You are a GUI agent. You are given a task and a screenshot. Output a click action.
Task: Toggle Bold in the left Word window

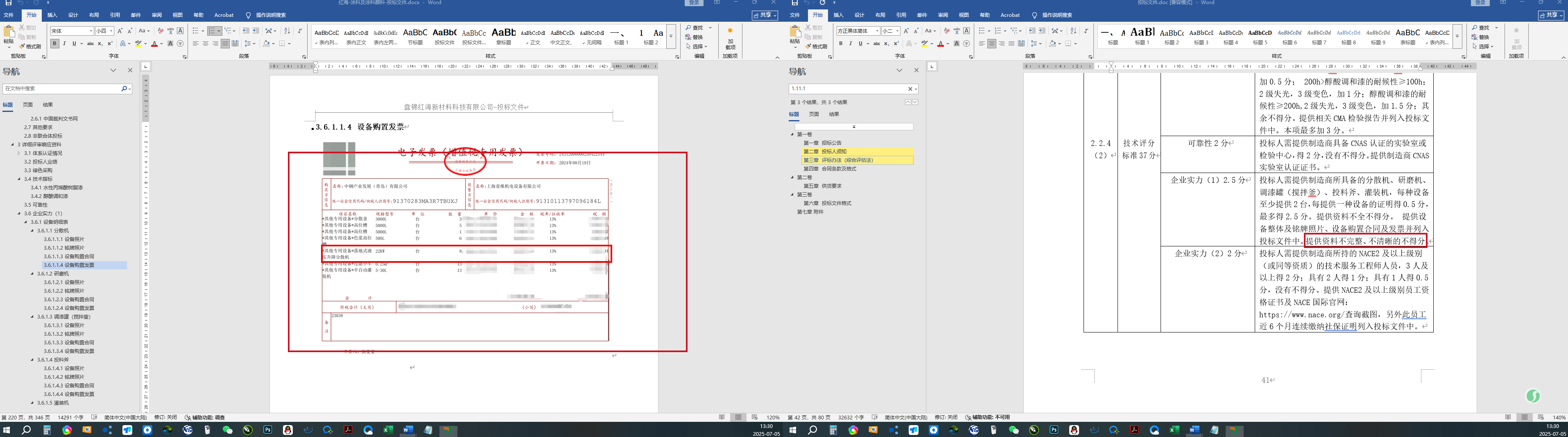(x=55, y=43)
